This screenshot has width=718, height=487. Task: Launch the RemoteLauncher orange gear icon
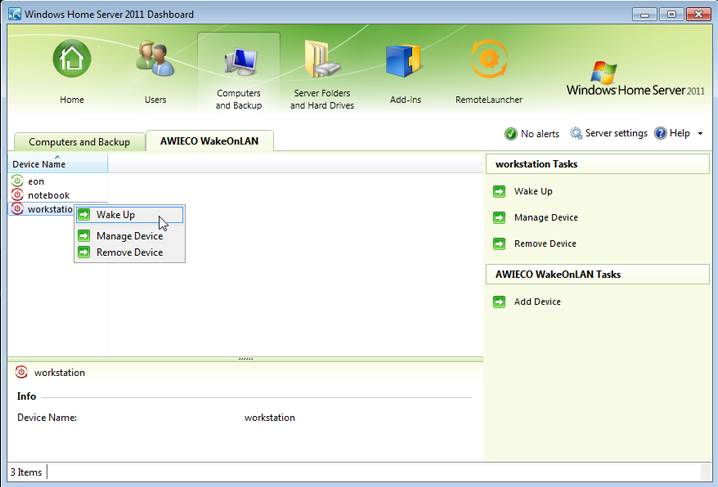coord(489,59)
